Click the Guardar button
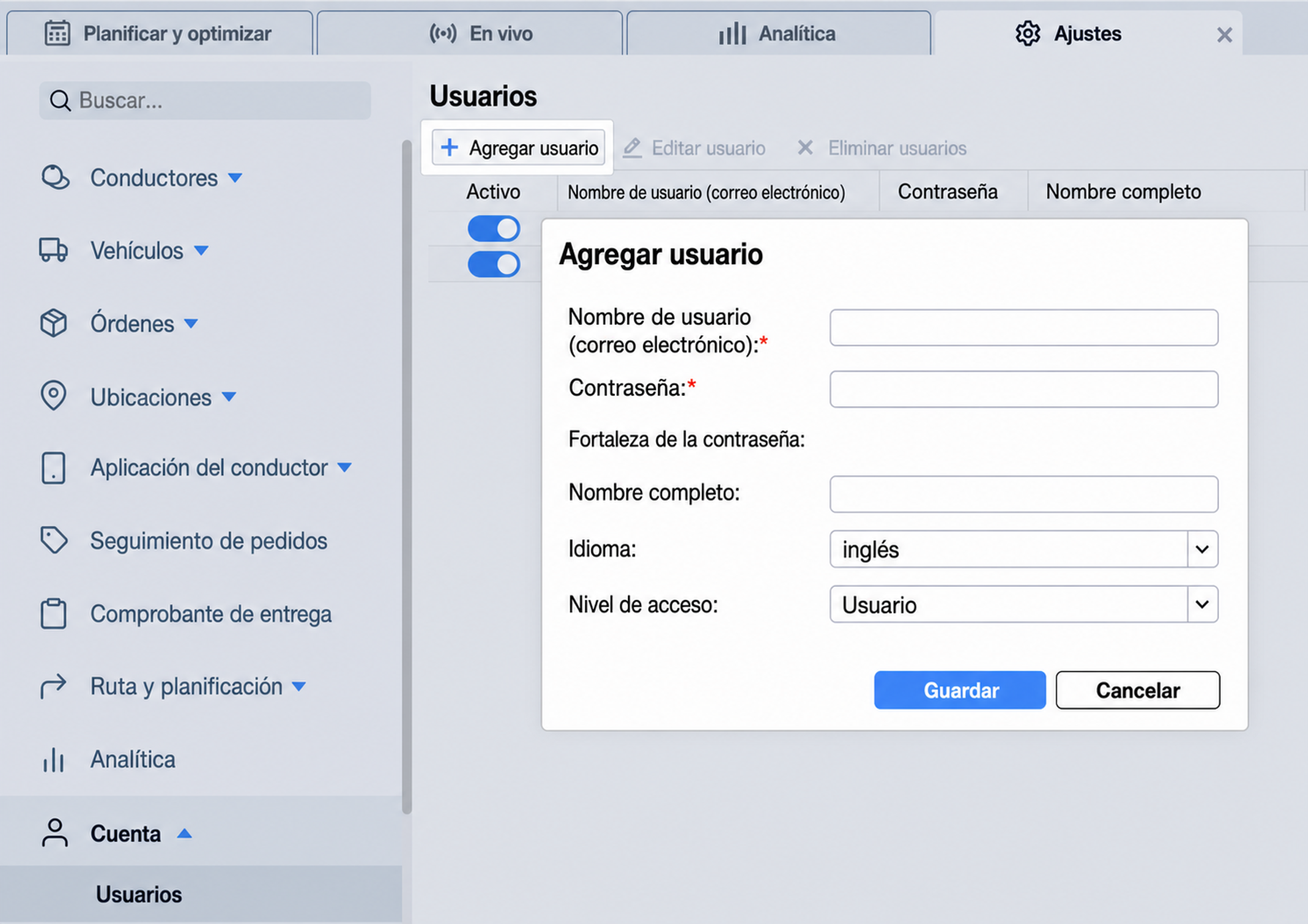1308x924 pixels. click(x=960, y=690)
